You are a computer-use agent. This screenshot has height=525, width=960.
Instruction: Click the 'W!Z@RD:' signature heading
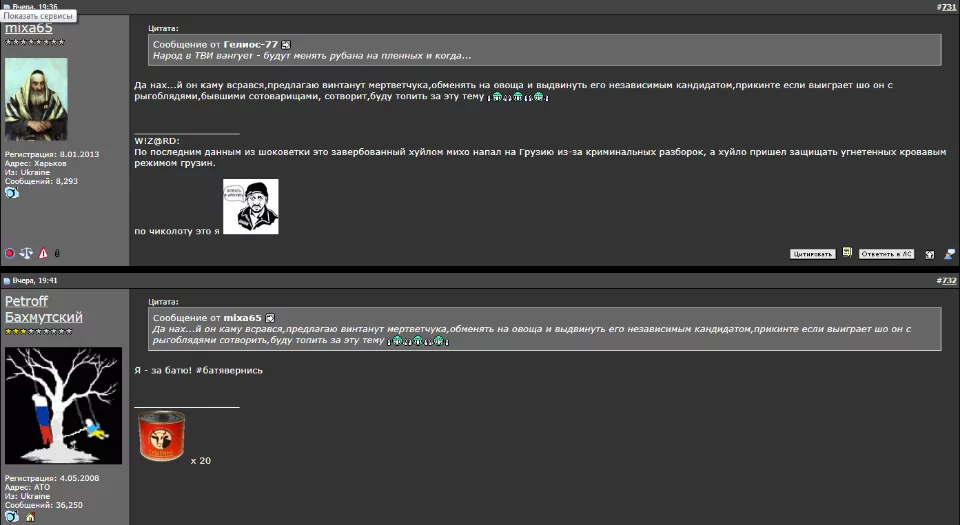click(157, 141)
